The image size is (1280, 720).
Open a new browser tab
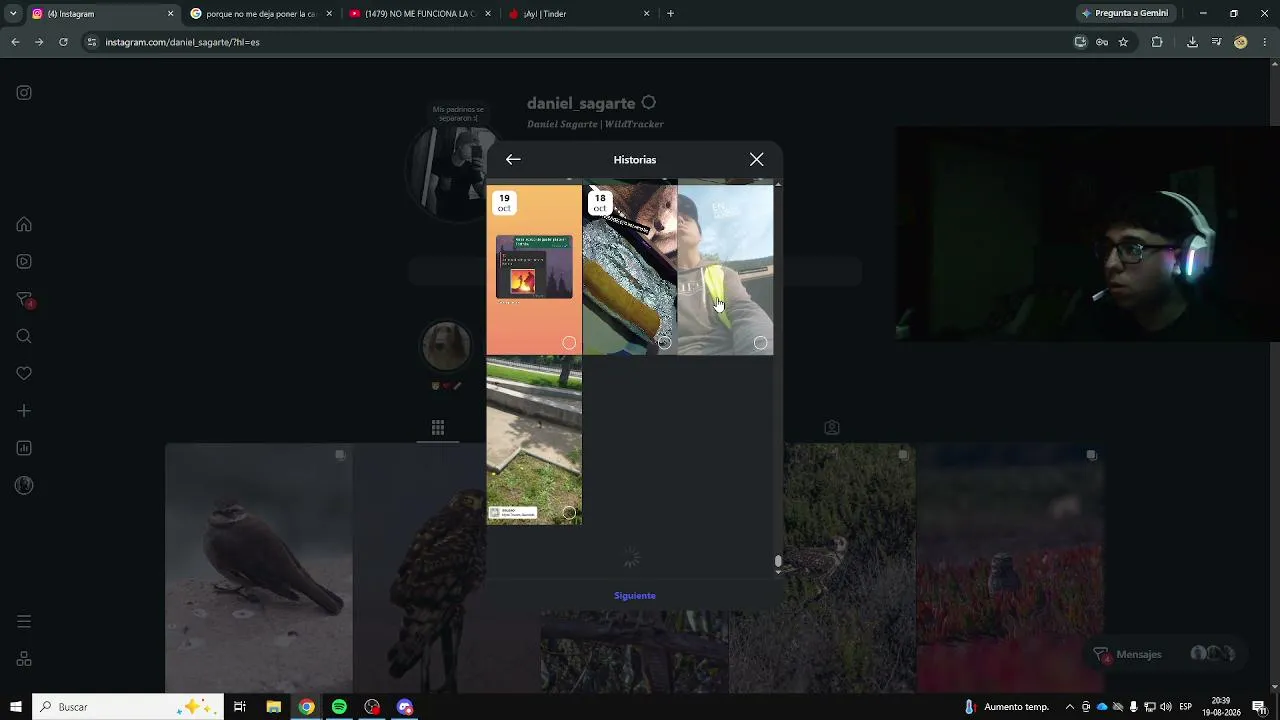pyautogui.click(x=670, y=14)
